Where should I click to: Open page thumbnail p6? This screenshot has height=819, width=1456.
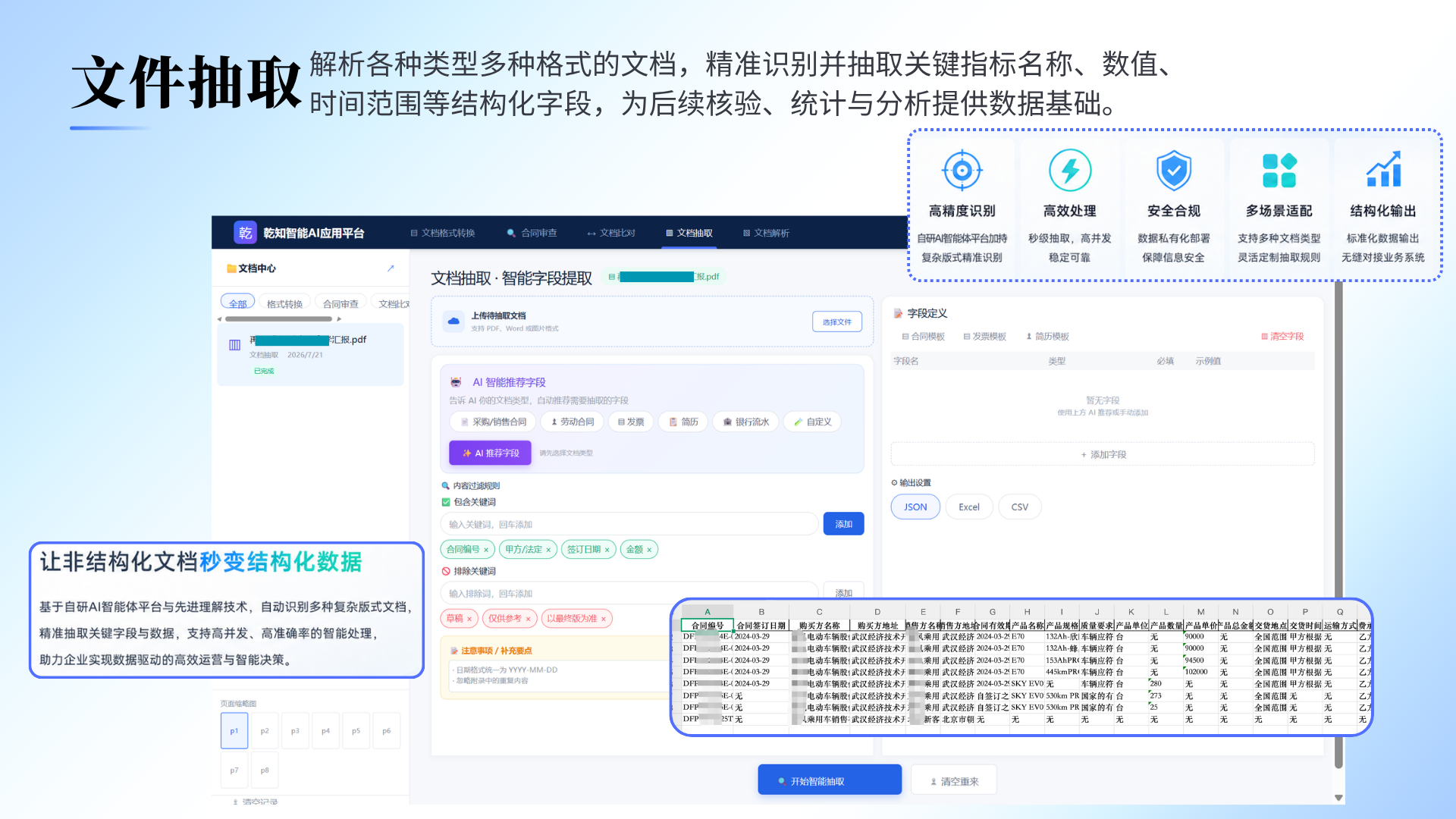pyautogui.click(x=387, y=731)
